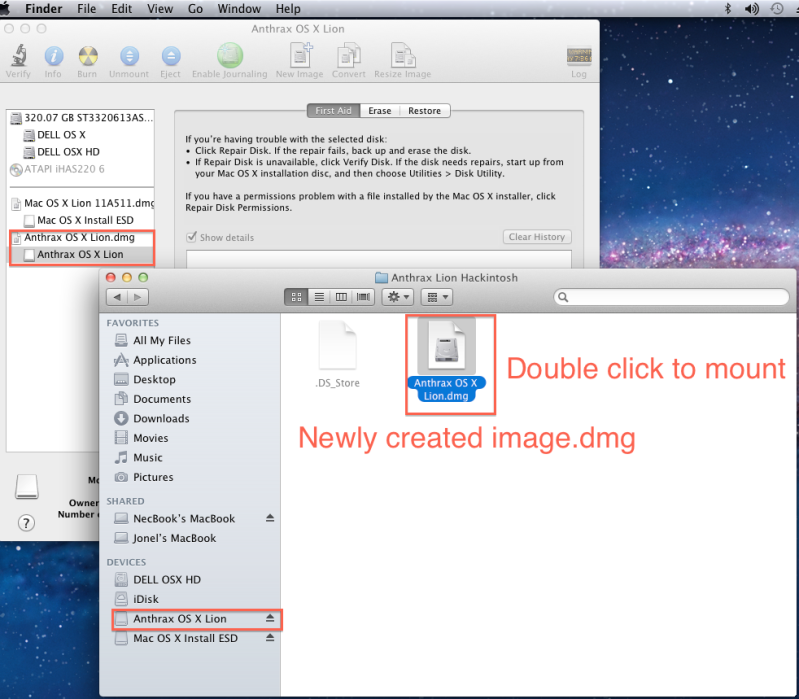This screenshot has height=699, width=799.
Task: Click the Finder search field
Action: (x=671, y=297)
